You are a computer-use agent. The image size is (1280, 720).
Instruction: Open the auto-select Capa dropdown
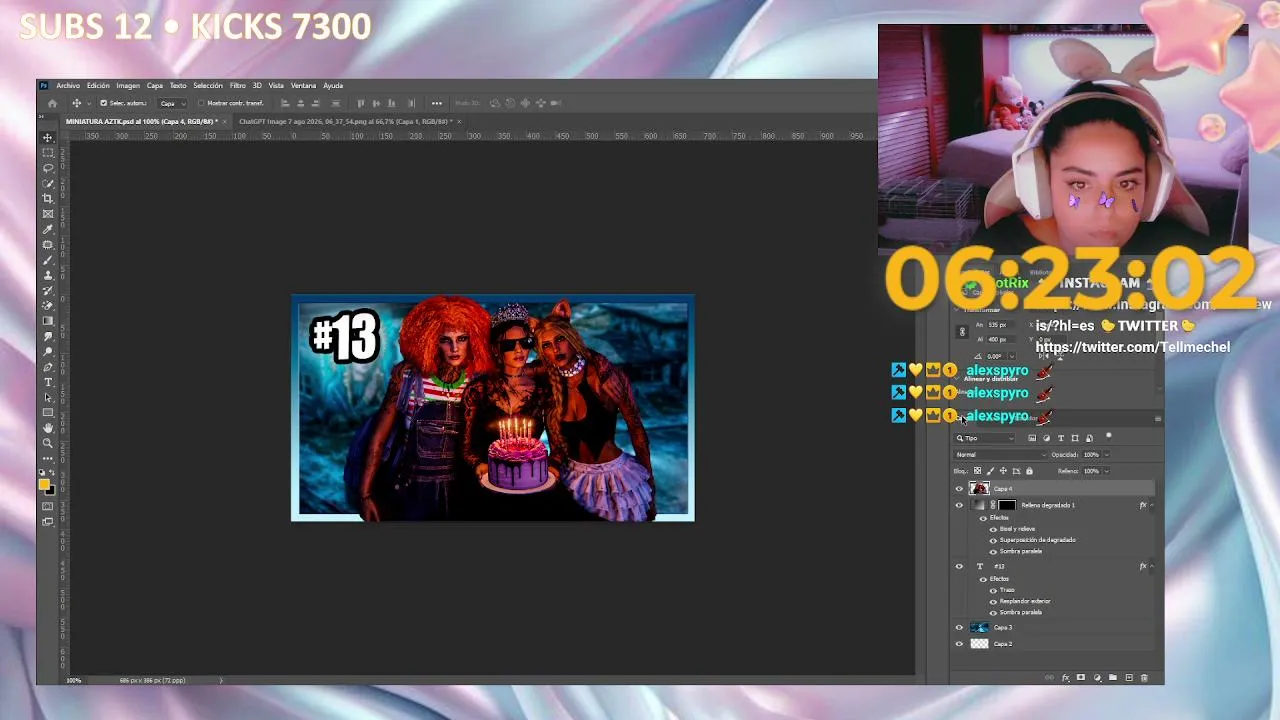[x=172, y=103]
